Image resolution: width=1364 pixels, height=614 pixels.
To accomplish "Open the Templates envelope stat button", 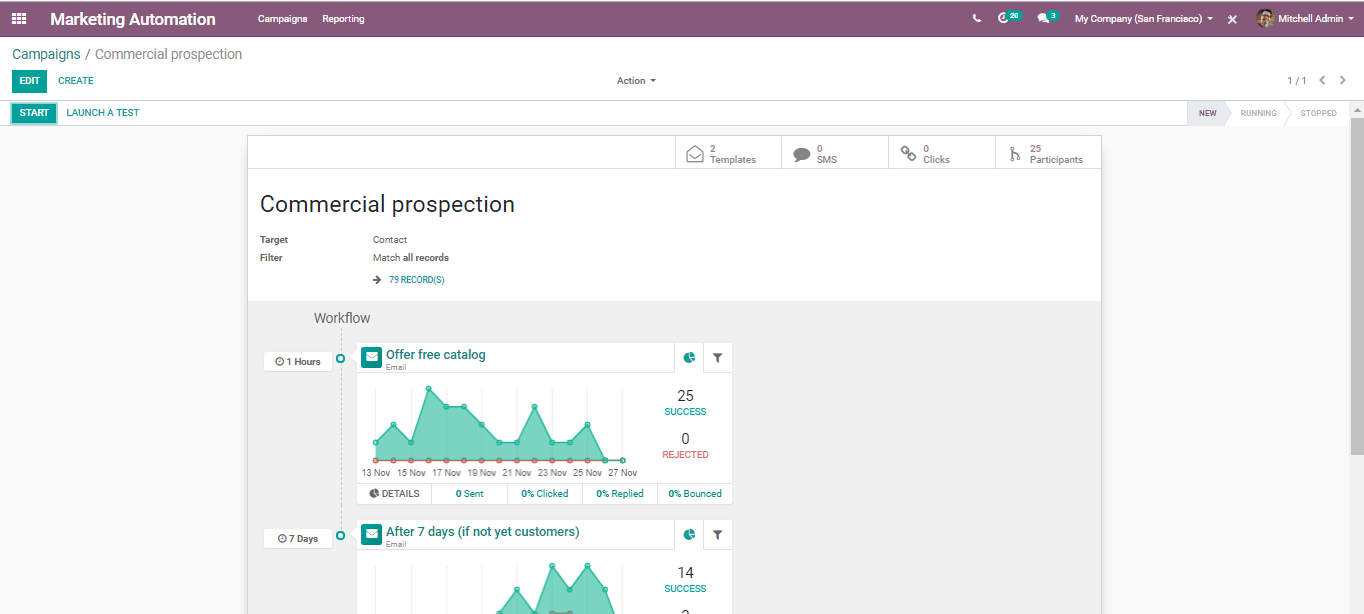I will tap(728, 153).
